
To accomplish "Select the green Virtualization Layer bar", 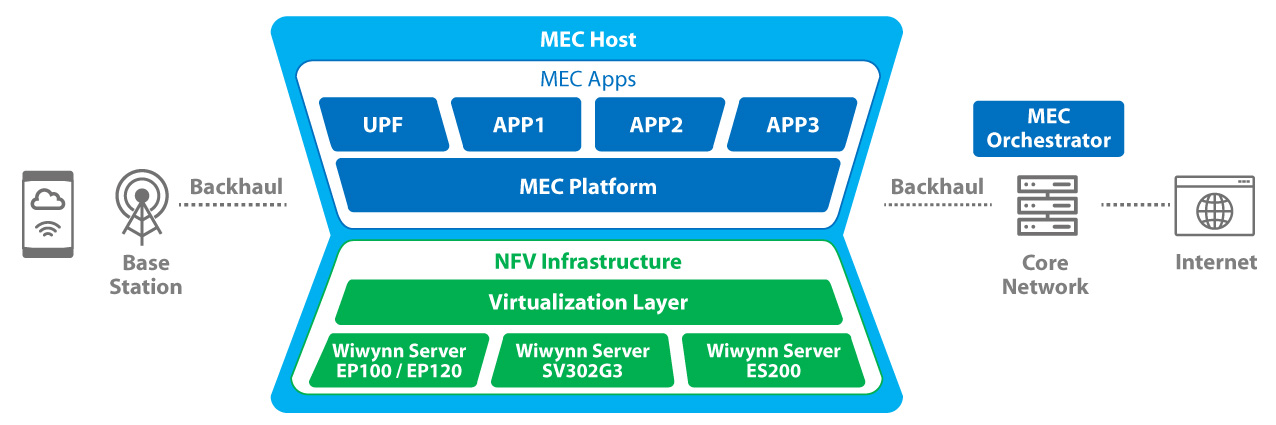I will (587, 302).
